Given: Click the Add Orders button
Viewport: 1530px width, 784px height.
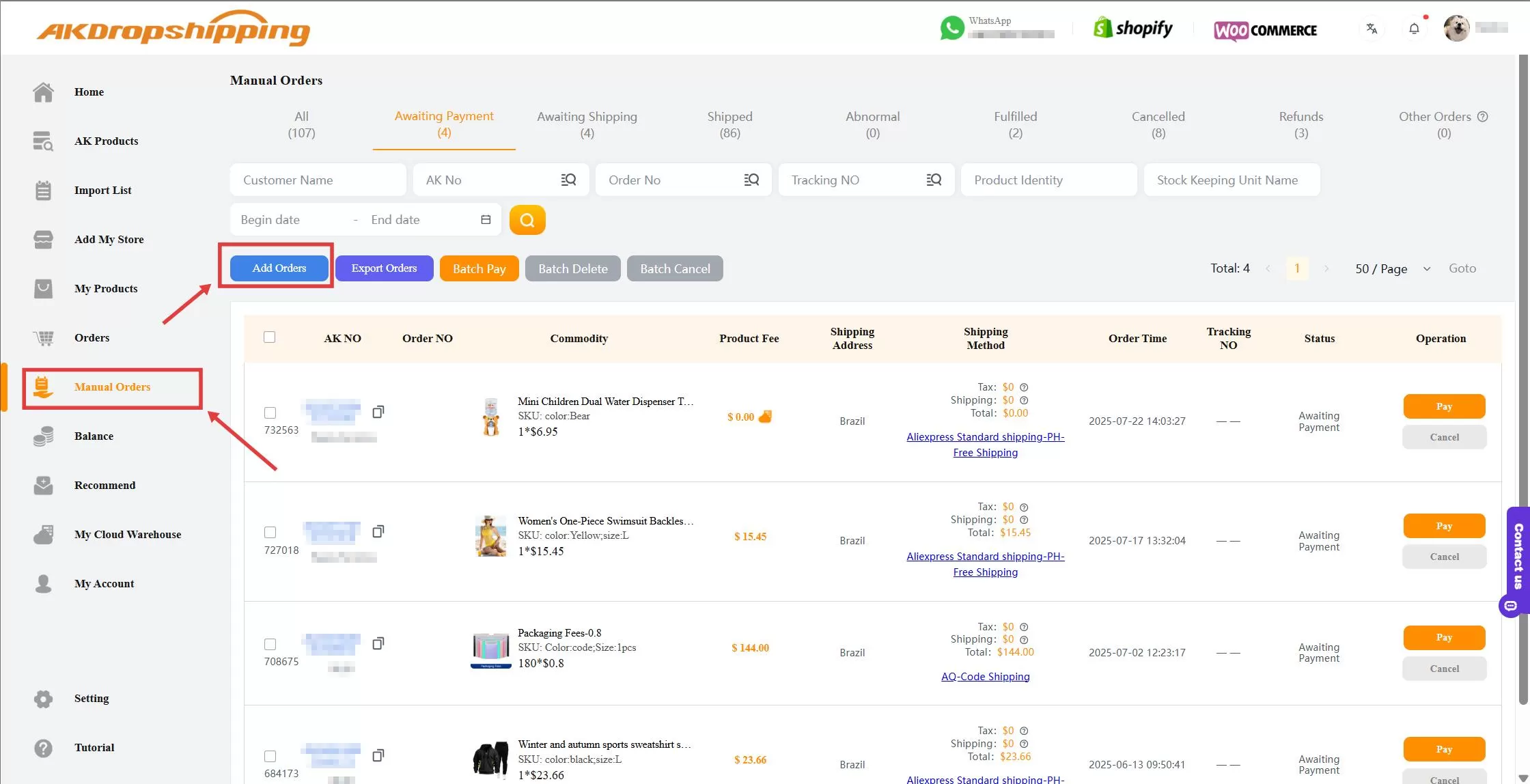Looking at the screenshot, I should click(x=279, y=268).
